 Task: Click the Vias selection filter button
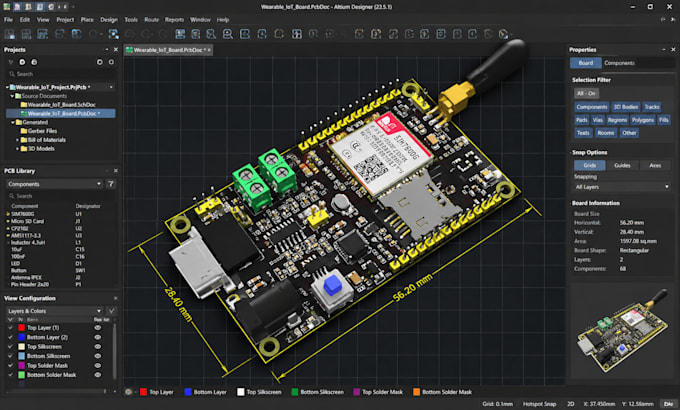[x=598, y=120]
